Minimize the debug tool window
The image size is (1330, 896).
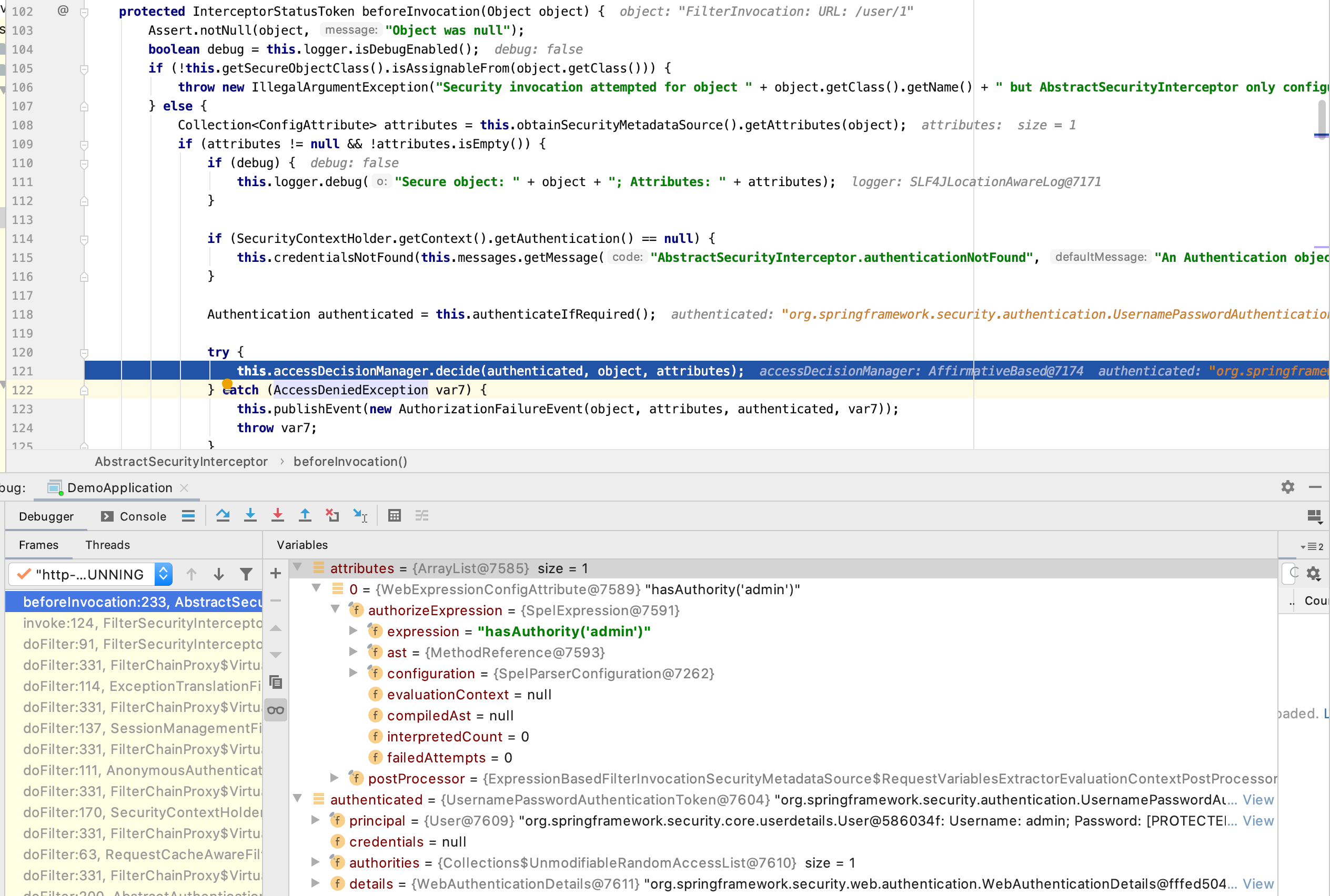pos(1315,487)
